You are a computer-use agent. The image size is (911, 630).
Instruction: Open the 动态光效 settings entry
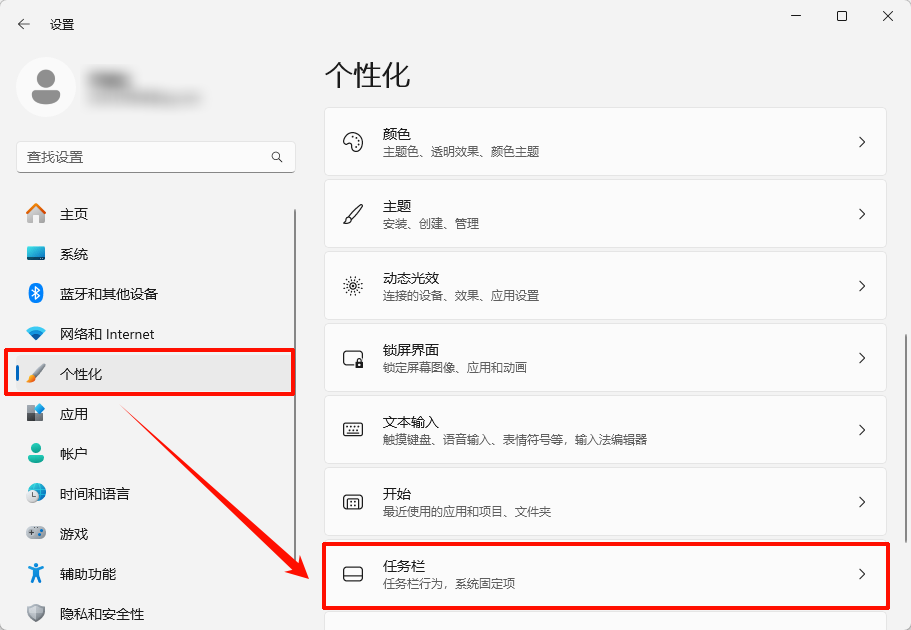click(x=600, y=285)
